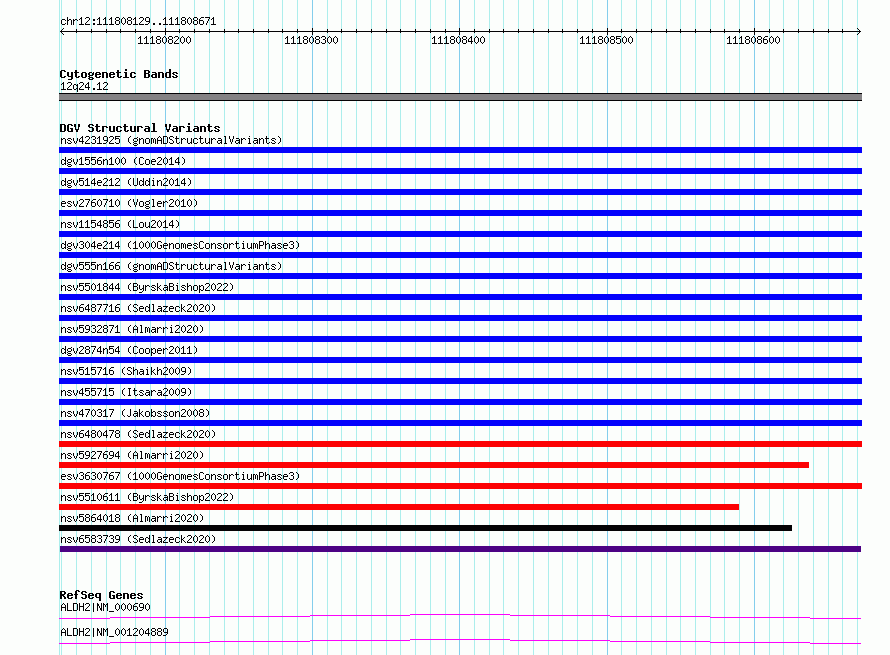Click nsv470317 (Jakobsson2008) label
This screenshot has width=890, height=655.
click(x=135, y=413)
